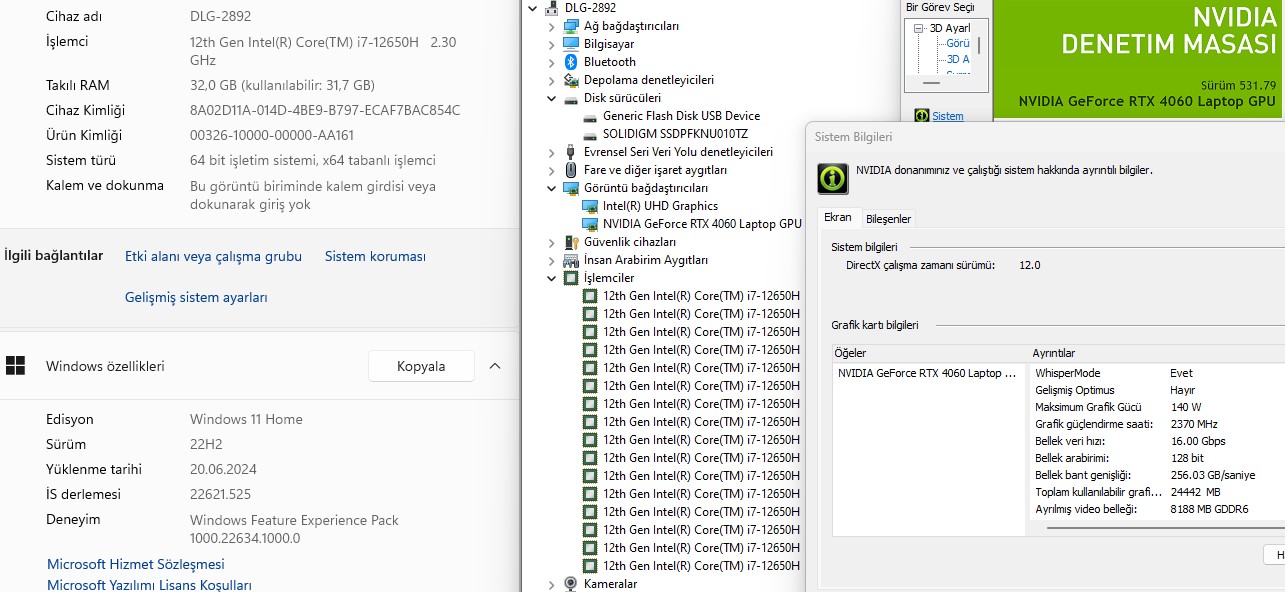Expand the Bilgisayar category
Viewport: 1285px width, 592px height.
click(x=551, y=44)
